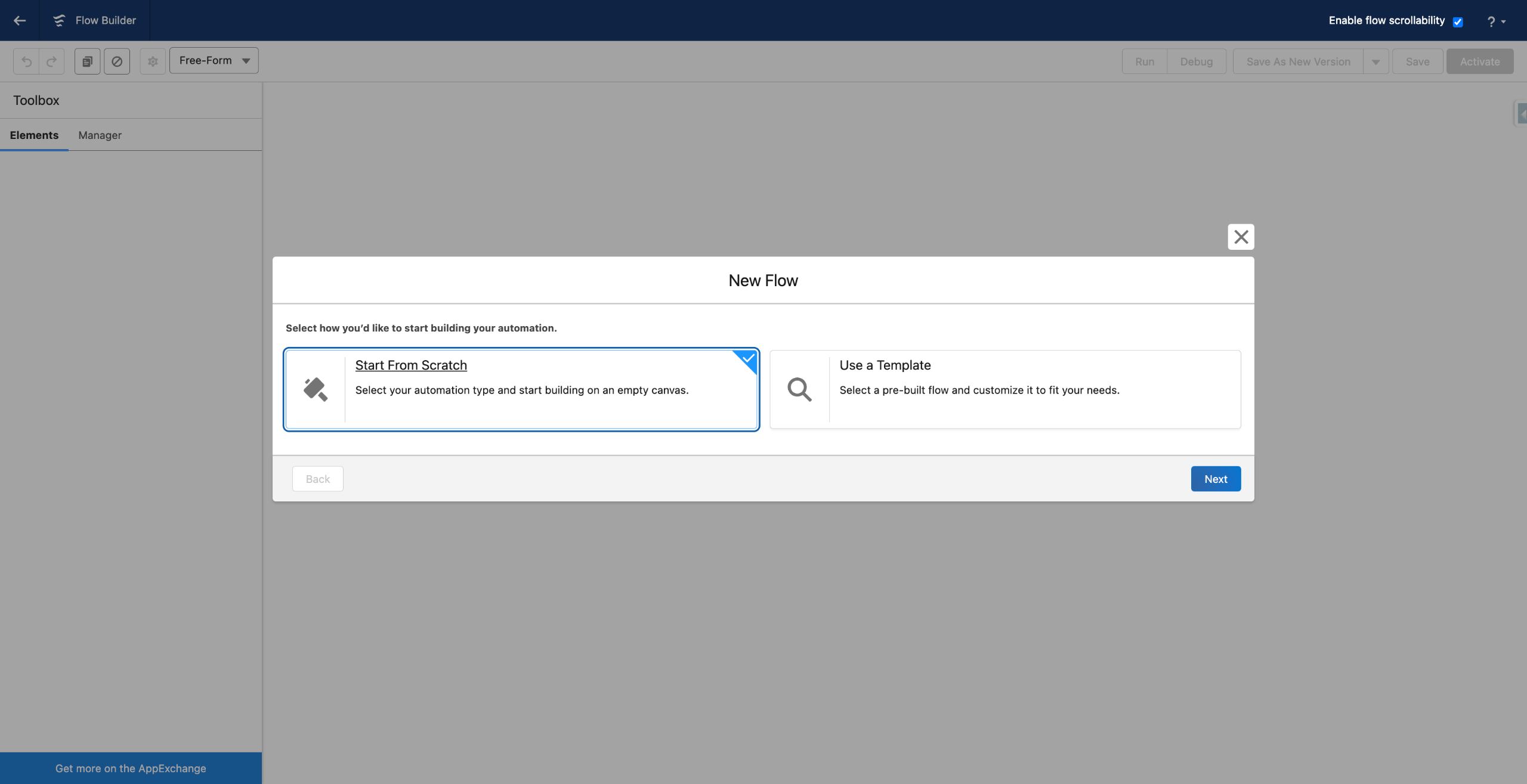
Task: Click the redo arrow icon
Action: pyautogui.click(x=52, y=61)
